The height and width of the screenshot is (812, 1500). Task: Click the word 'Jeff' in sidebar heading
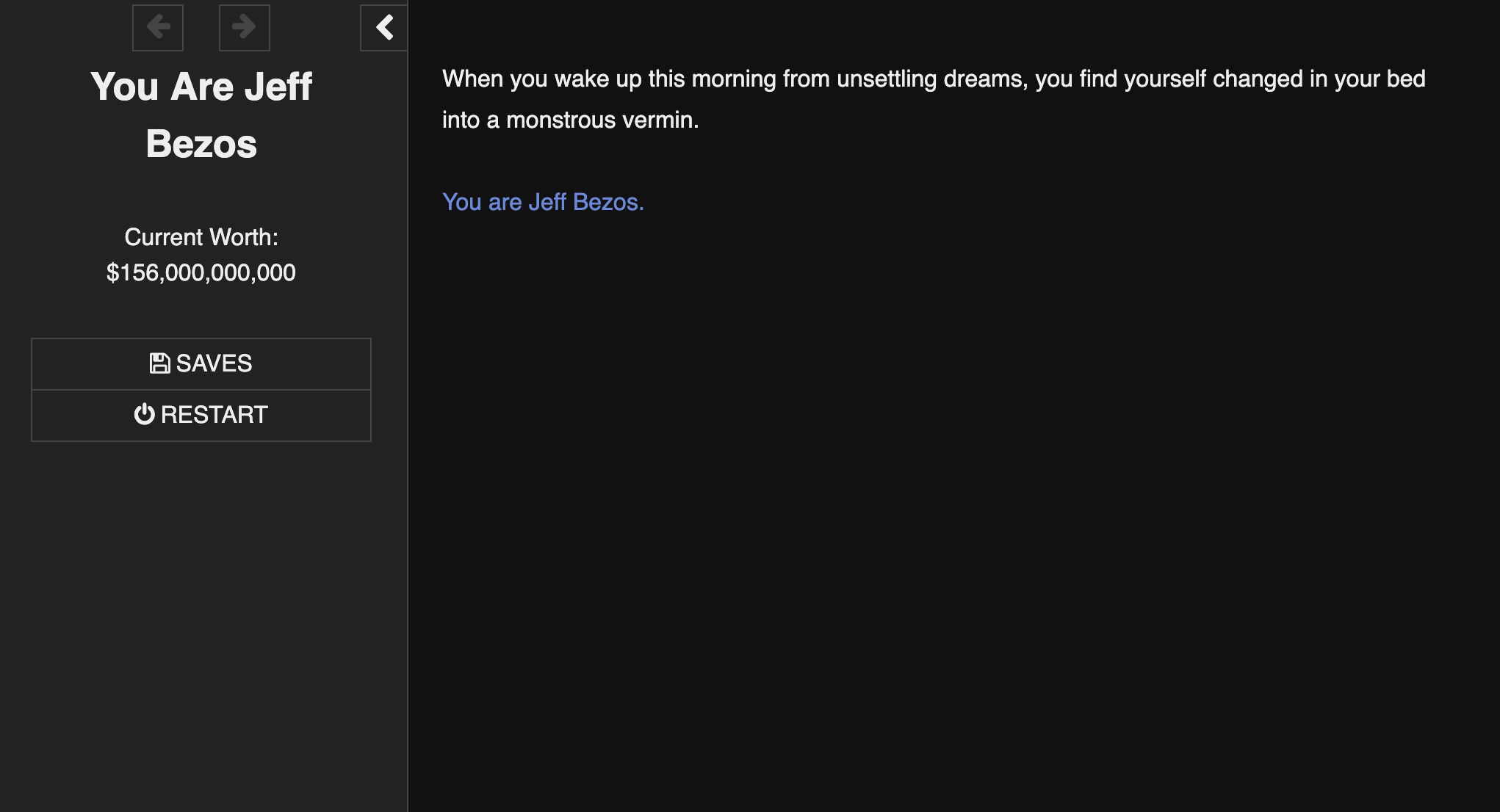[x=278, y=87]
